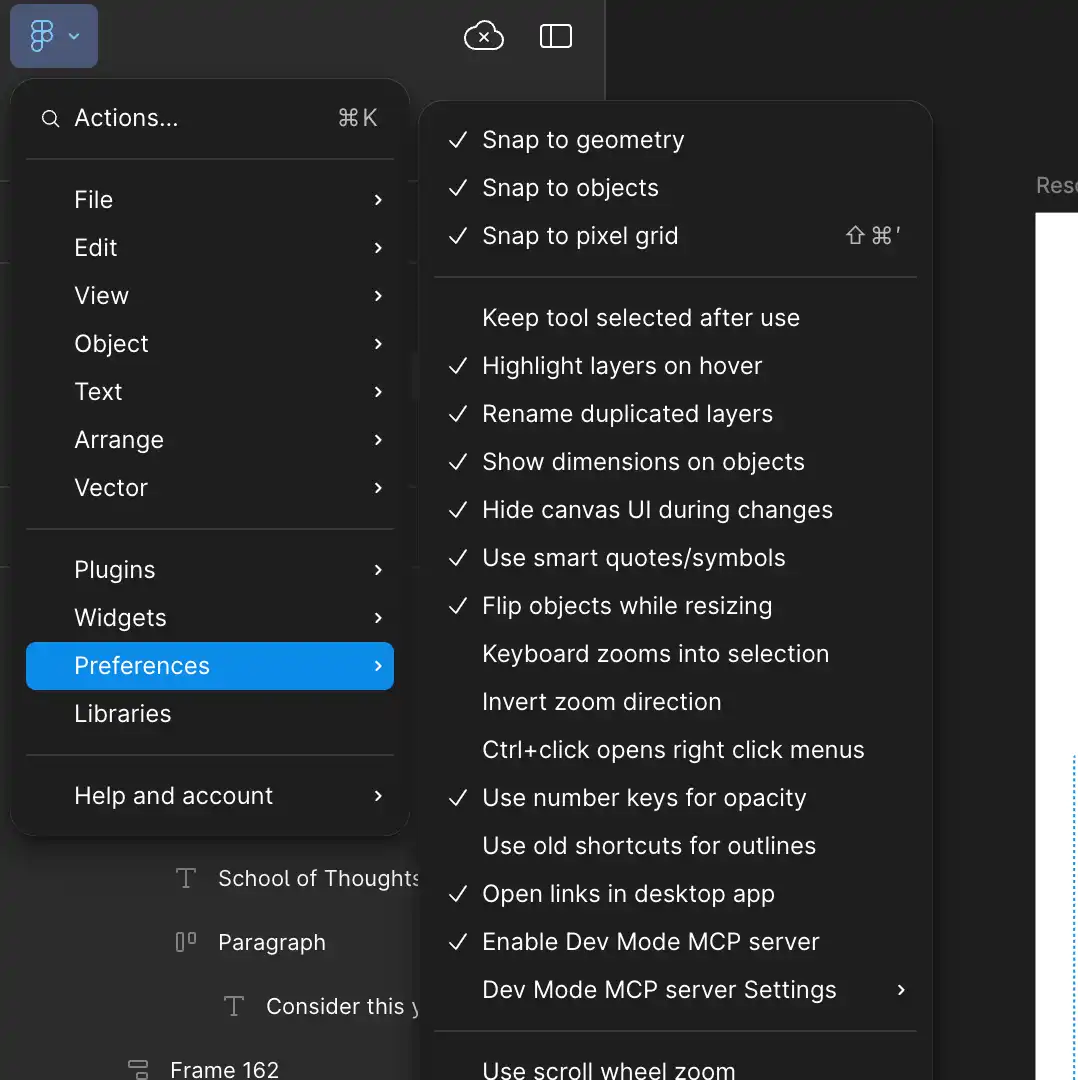The image size is (1078, 1080).
Task: Select the Paragraph auto layout layer icon
Action: 186,942
